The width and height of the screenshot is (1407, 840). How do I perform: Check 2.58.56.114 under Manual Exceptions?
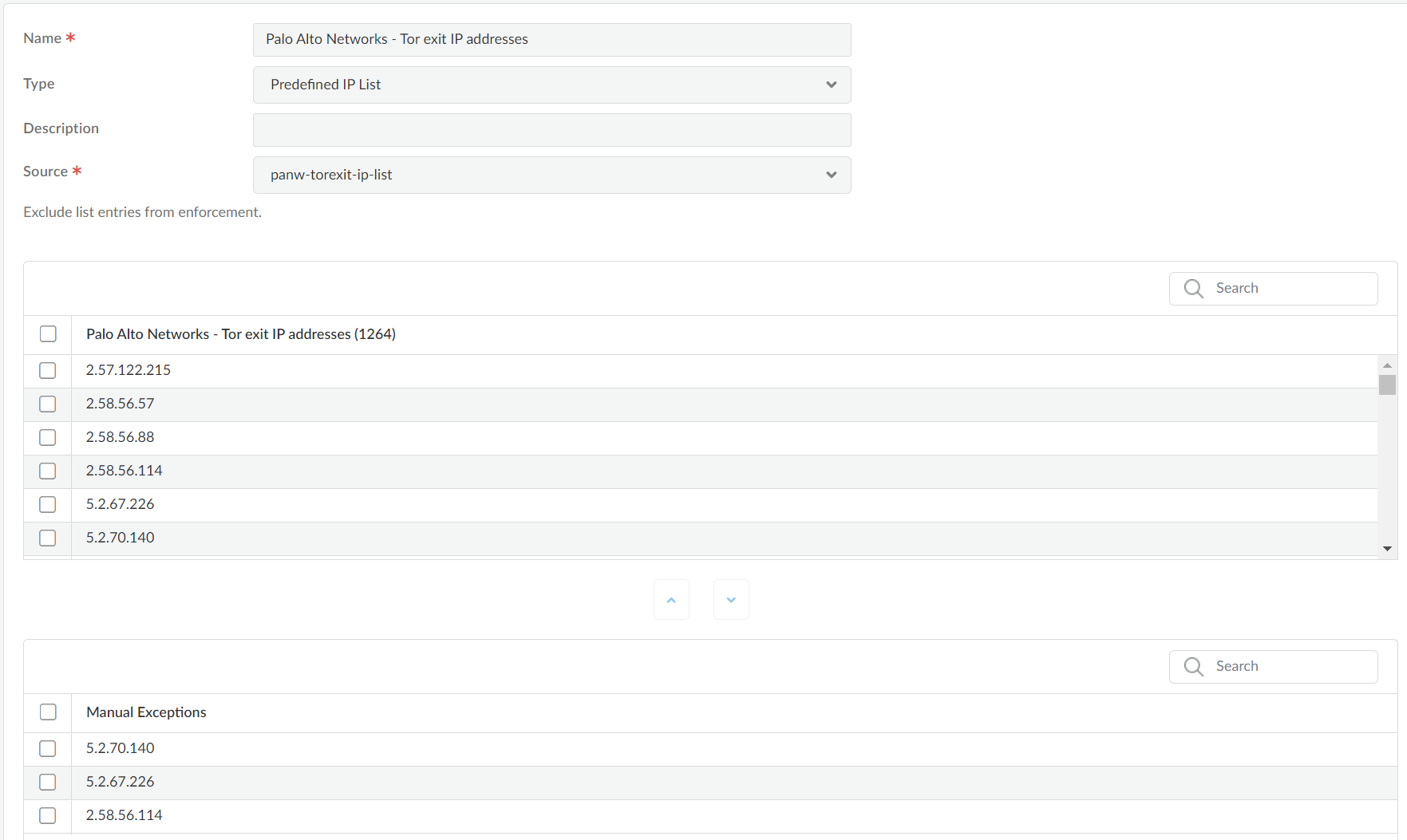pos(48,816)
